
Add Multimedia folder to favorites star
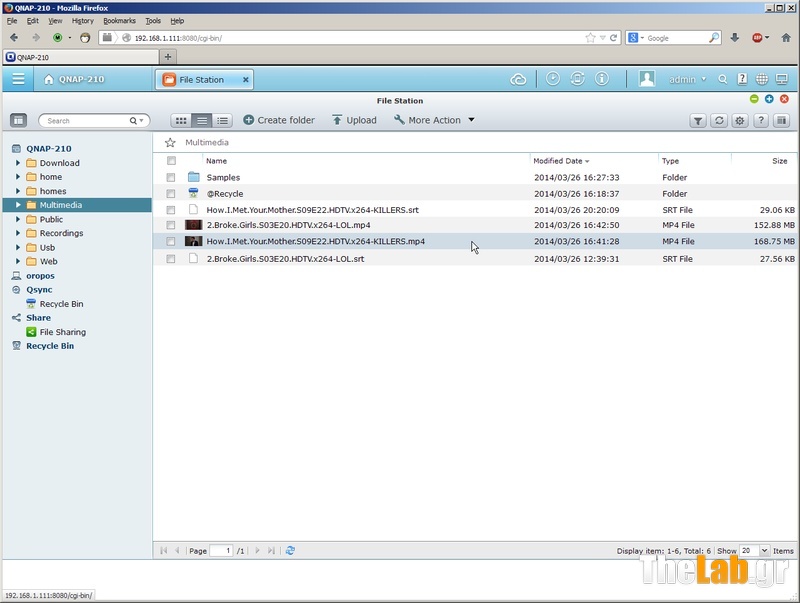(170, 142)
